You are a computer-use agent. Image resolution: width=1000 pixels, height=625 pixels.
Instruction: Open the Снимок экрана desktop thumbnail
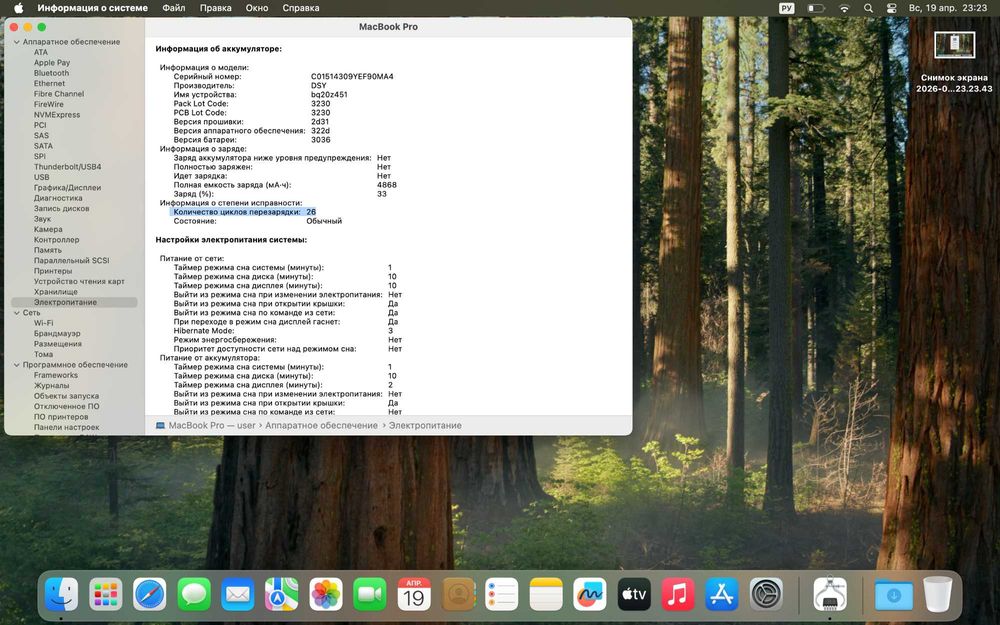tap(954, 45)
